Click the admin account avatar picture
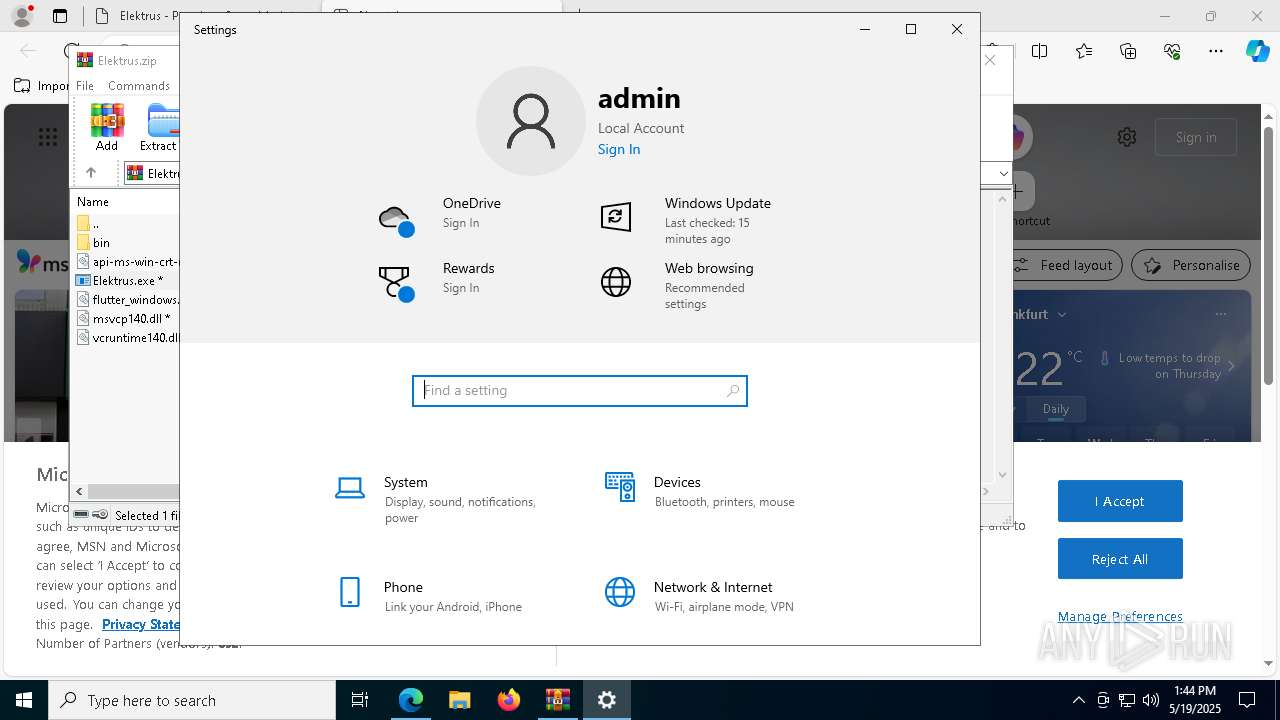Screen dimensions: 1280x720 531,121
